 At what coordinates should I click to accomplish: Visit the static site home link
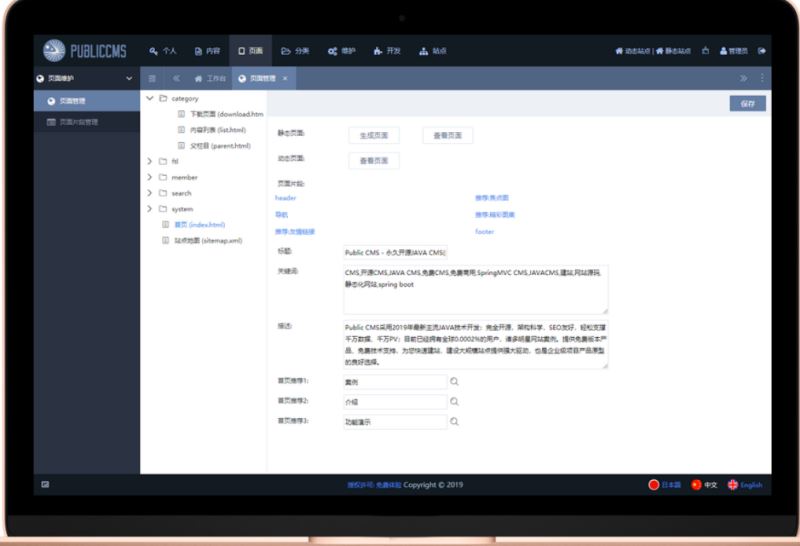click(x=673, y=51)
